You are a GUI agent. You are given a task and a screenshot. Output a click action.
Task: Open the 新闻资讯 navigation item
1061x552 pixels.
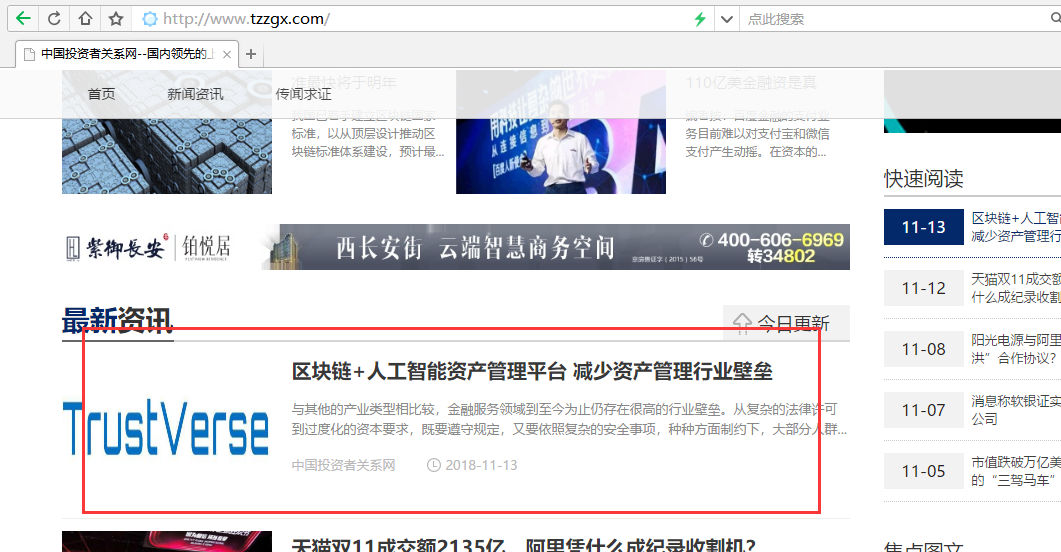pyautogui.click(x=195, y=94)
